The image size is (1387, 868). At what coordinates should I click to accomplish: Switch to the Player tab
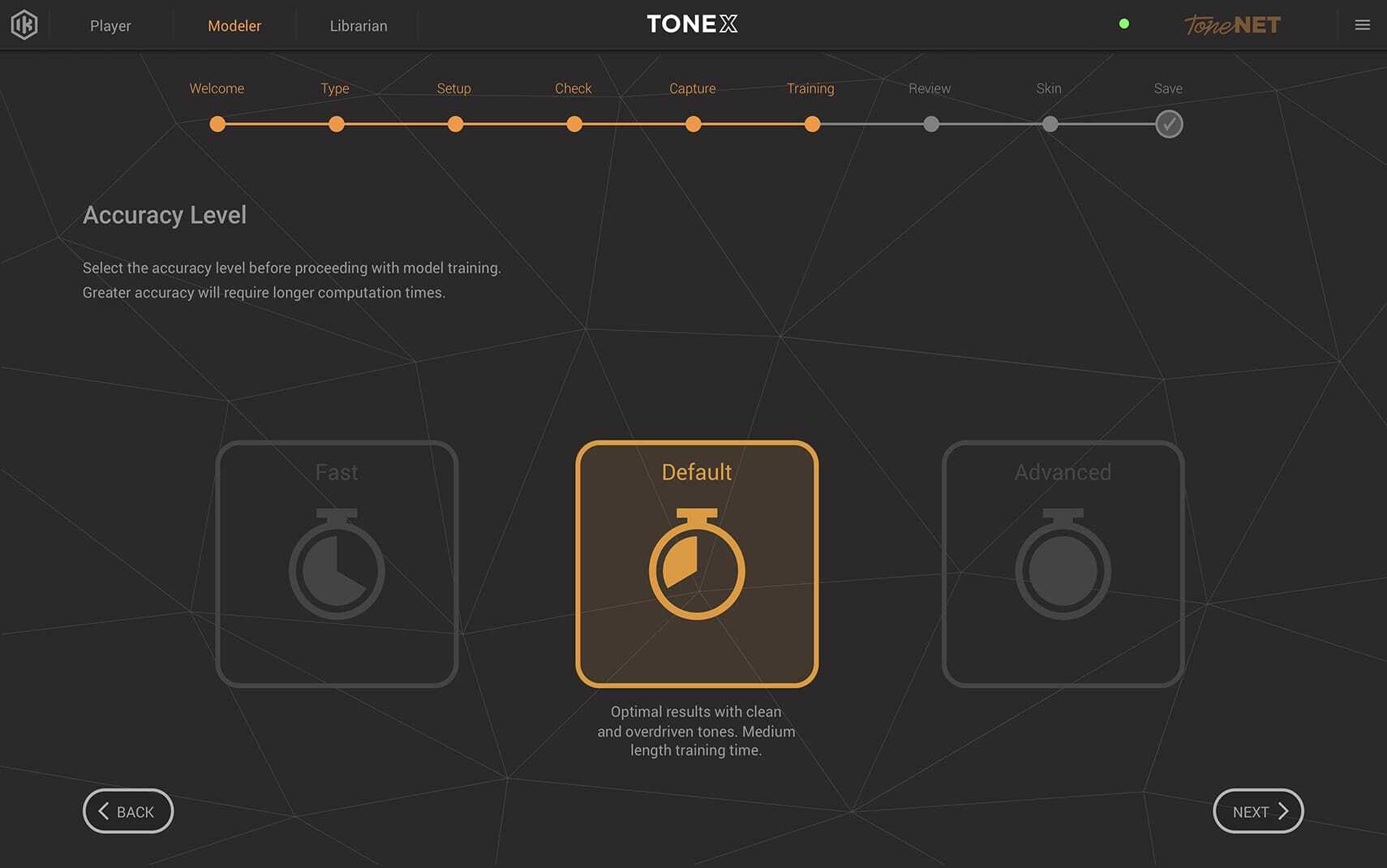[x=110, y=26]
